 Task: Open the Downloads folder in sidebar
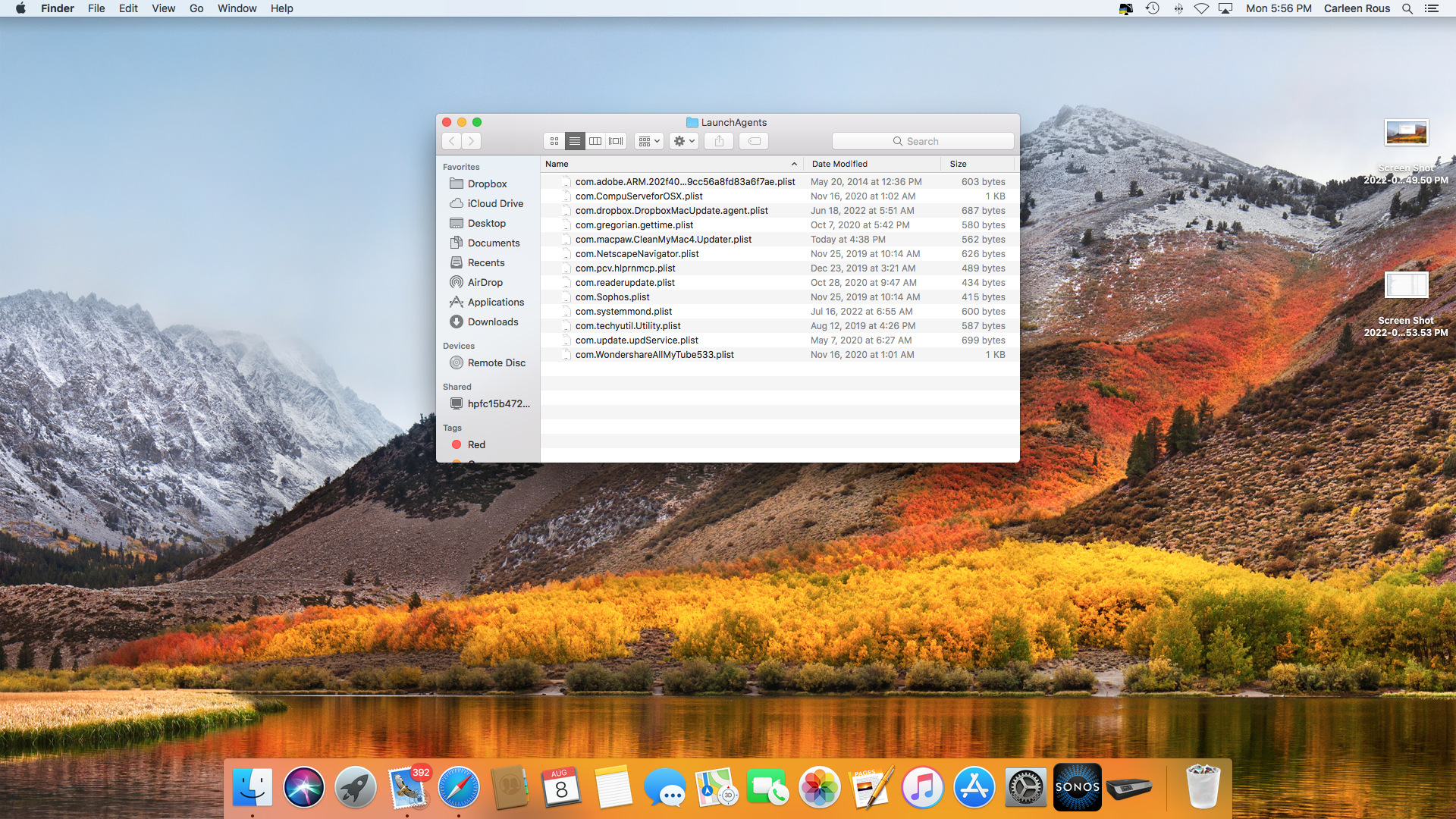(x=492, y=322)
